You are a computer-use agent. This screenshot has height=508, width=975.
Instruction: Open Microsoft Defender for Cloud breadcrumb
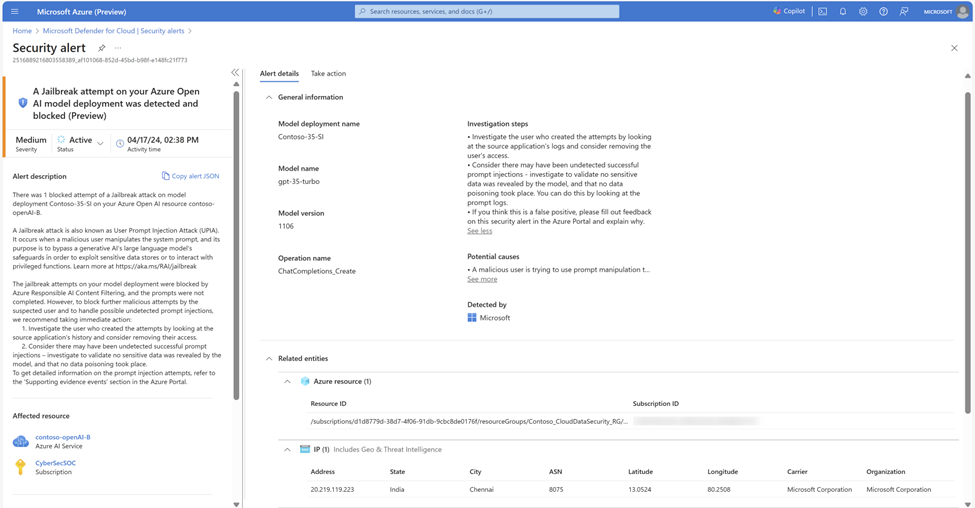pos(113,30)
